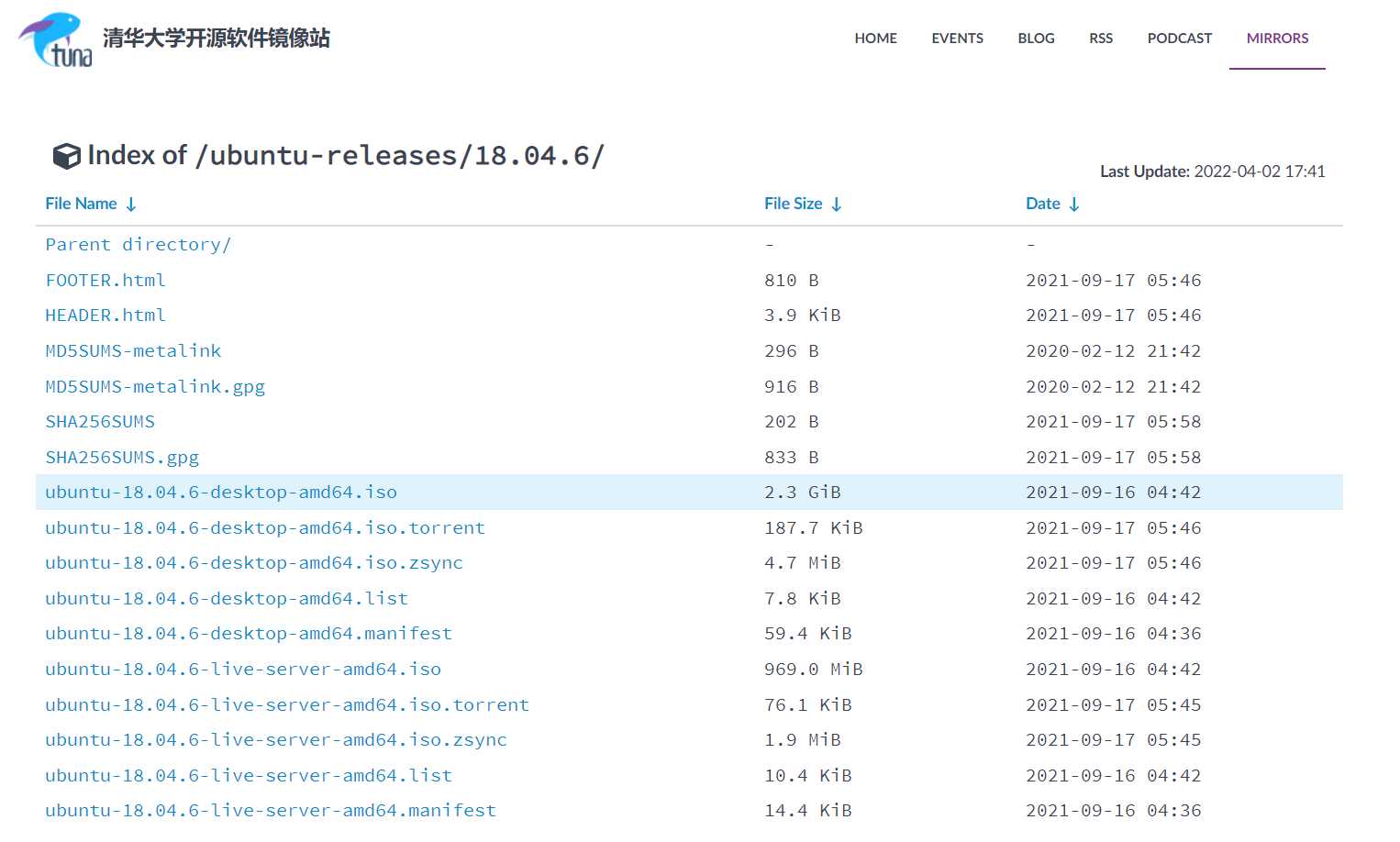Open the BLOG nav link
This screenshot has width=1400, height=842.
[1036, 39]
